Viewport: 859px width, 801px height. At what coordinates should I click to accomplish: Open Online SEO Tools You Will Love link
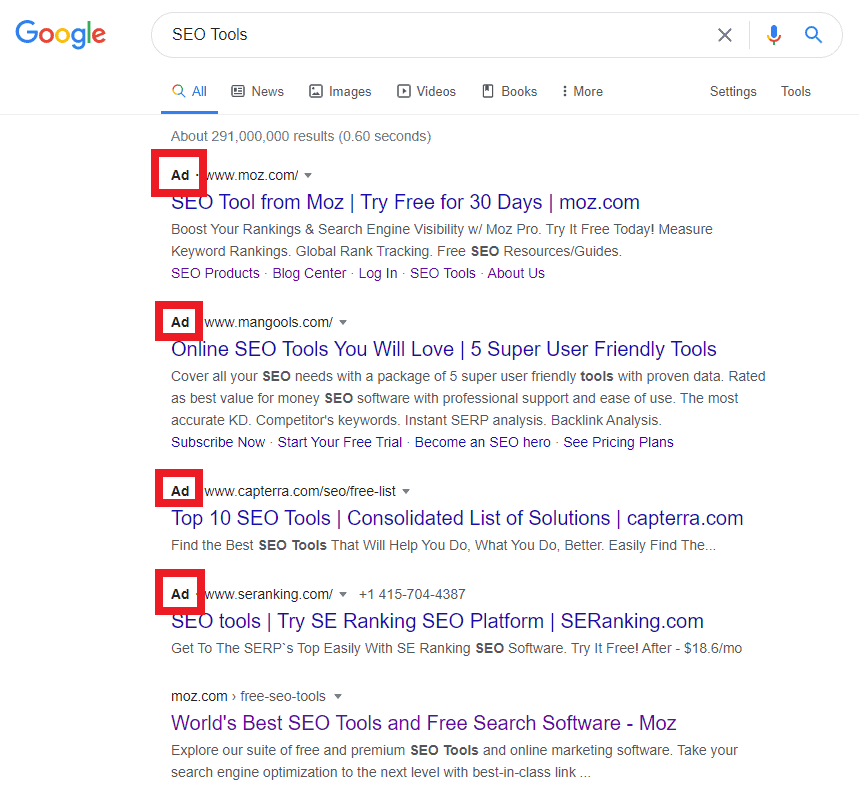coord(444,349)
